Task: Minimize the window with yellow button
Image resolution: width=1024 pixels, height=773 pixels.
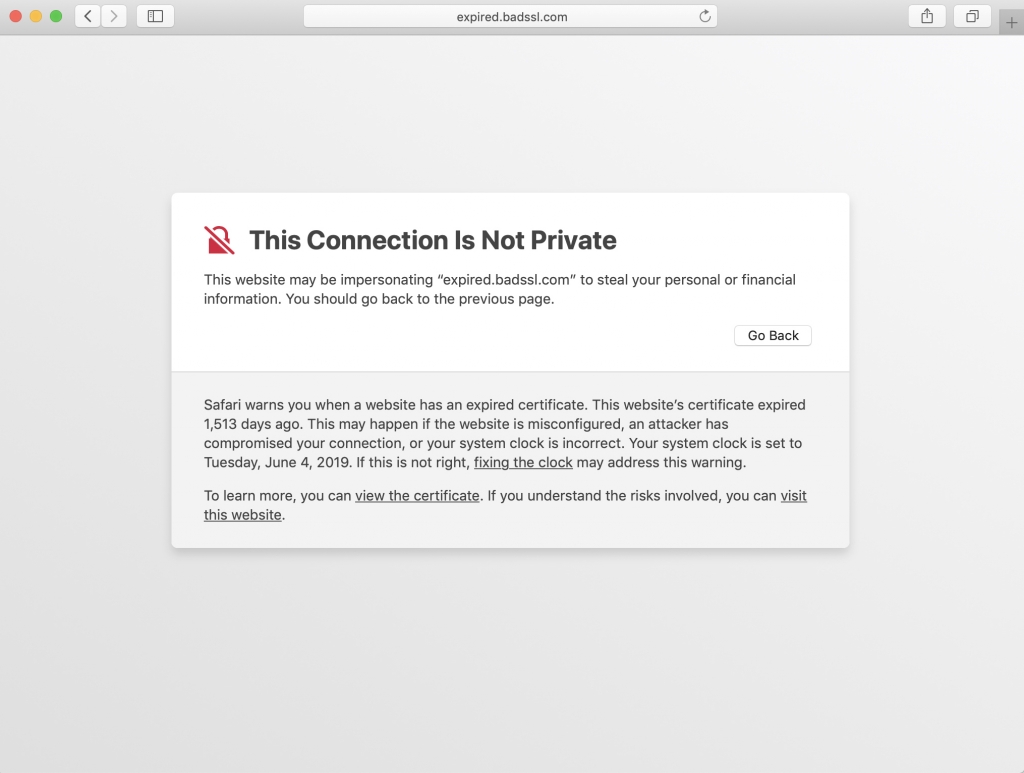Action: pyautogui.click(x=36, y=16)
